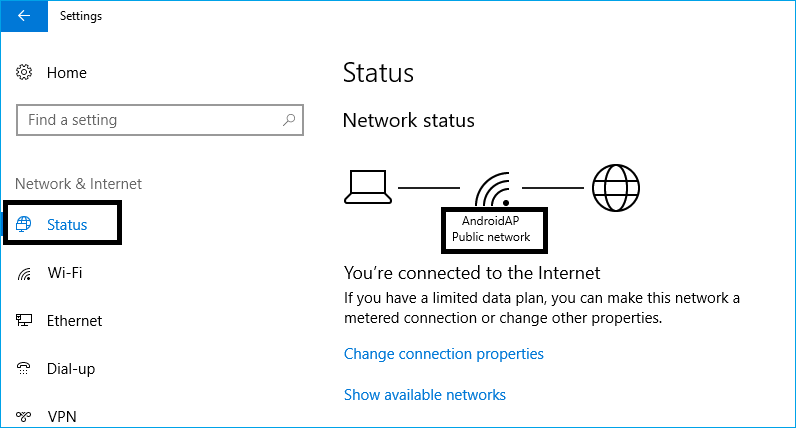Select the VPN menu label
Image resolution: width=796 pixels, height=428 pixels.
pos(62,417)
